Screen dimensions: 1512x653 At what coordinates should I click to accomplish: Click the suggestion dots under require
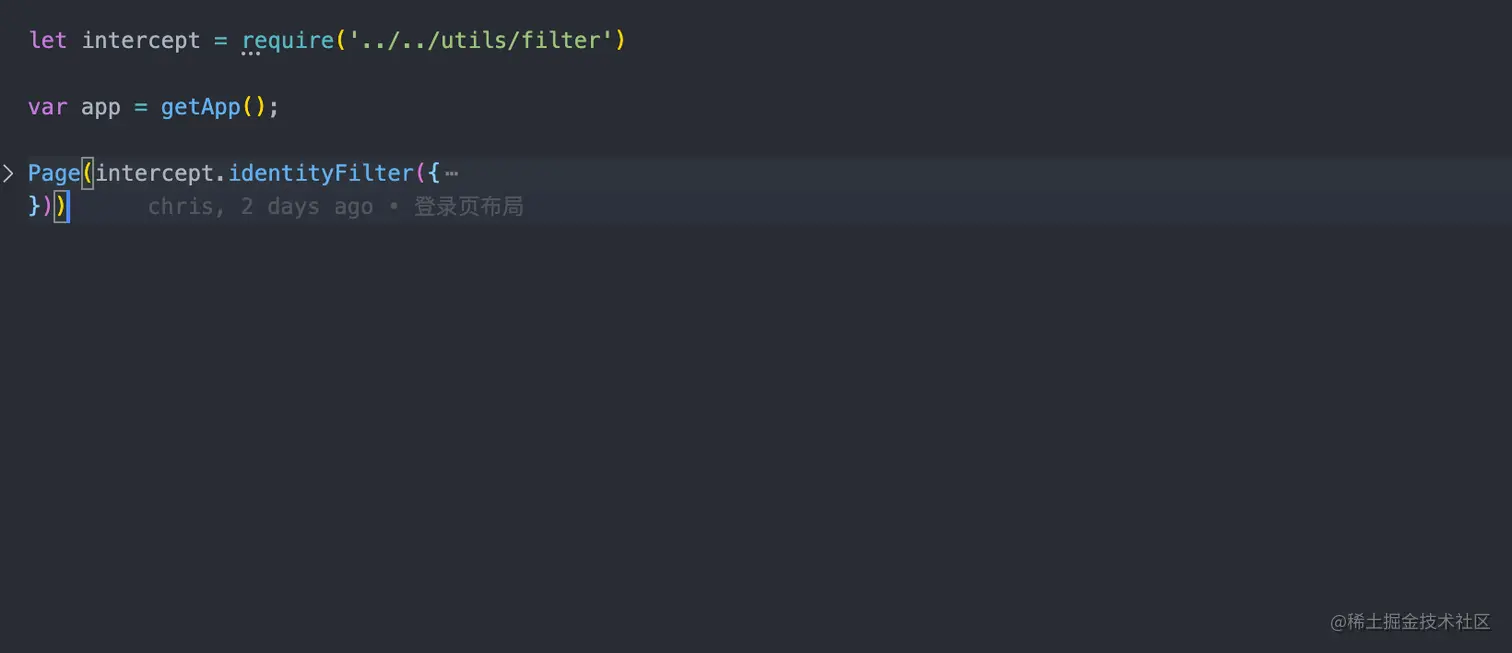(251, 54)
